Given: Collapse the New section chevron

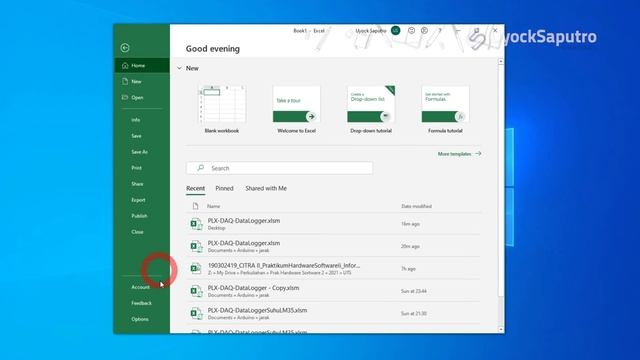Looking at the screenshot, I should pyautogui.click(x=179, y=68).
